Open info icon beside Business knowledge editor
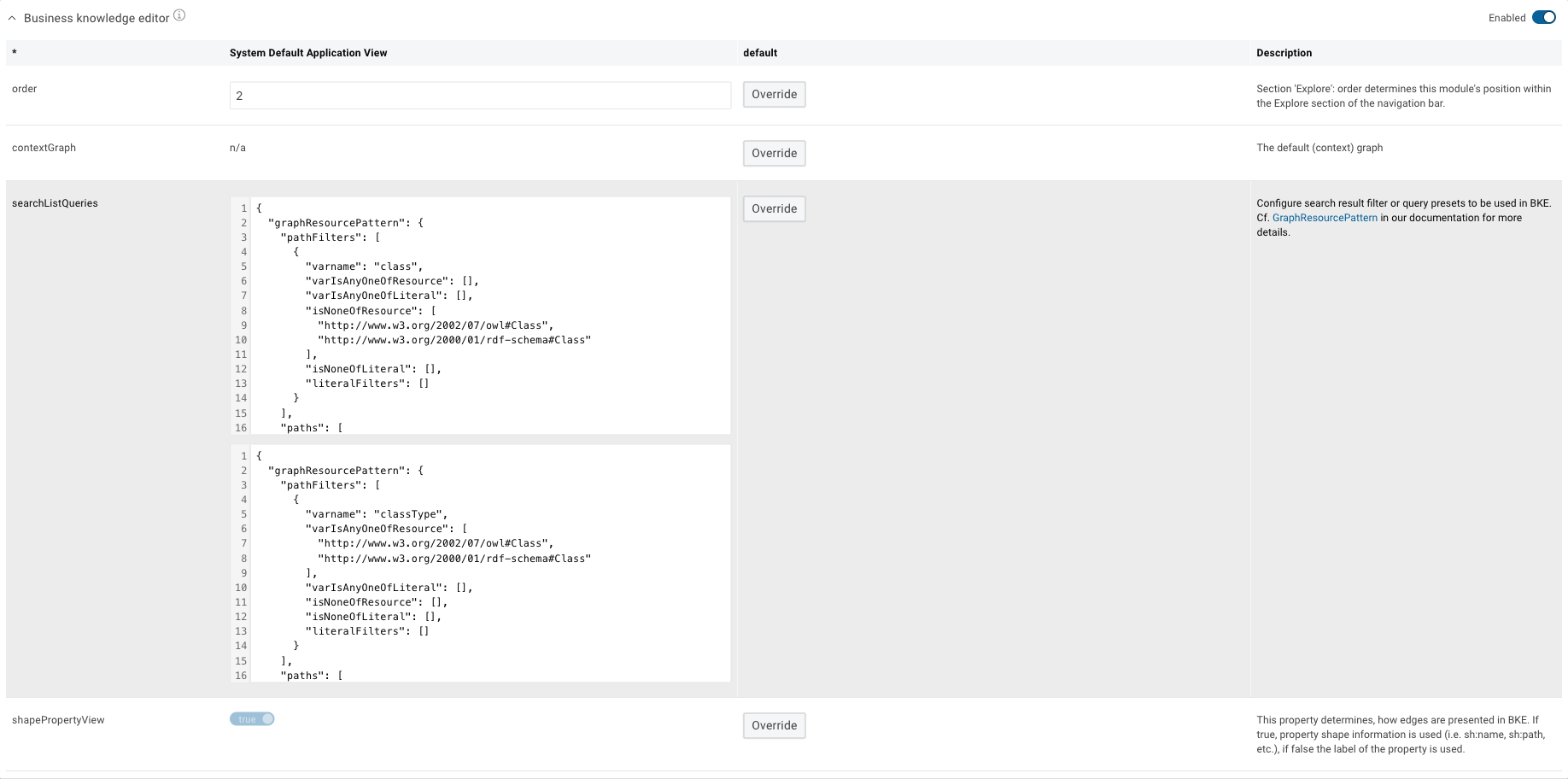This screenshot has width=1568, height=779. [x=179, y=15]
